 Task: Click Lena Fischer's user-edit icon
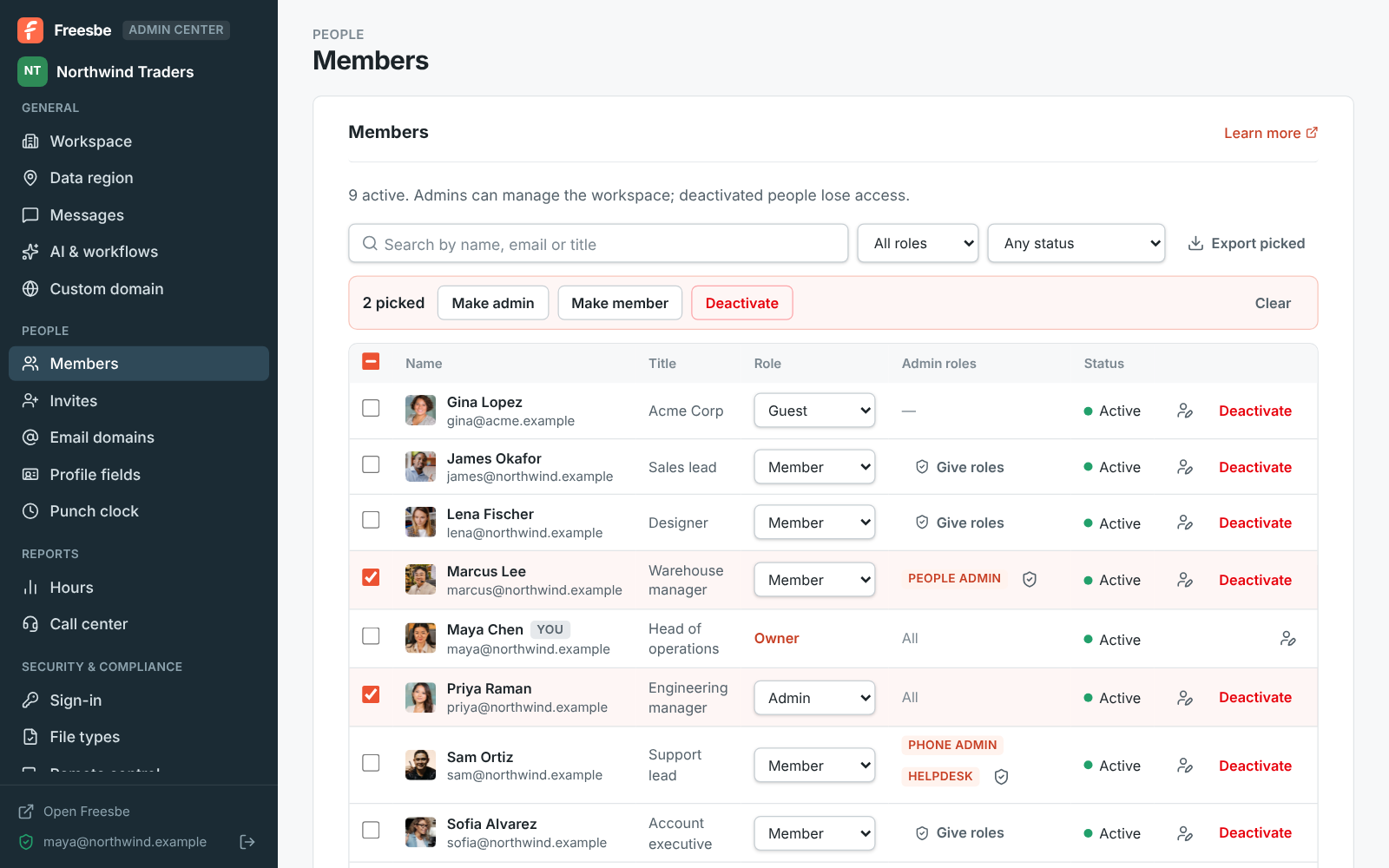[x=1185, y=523]
